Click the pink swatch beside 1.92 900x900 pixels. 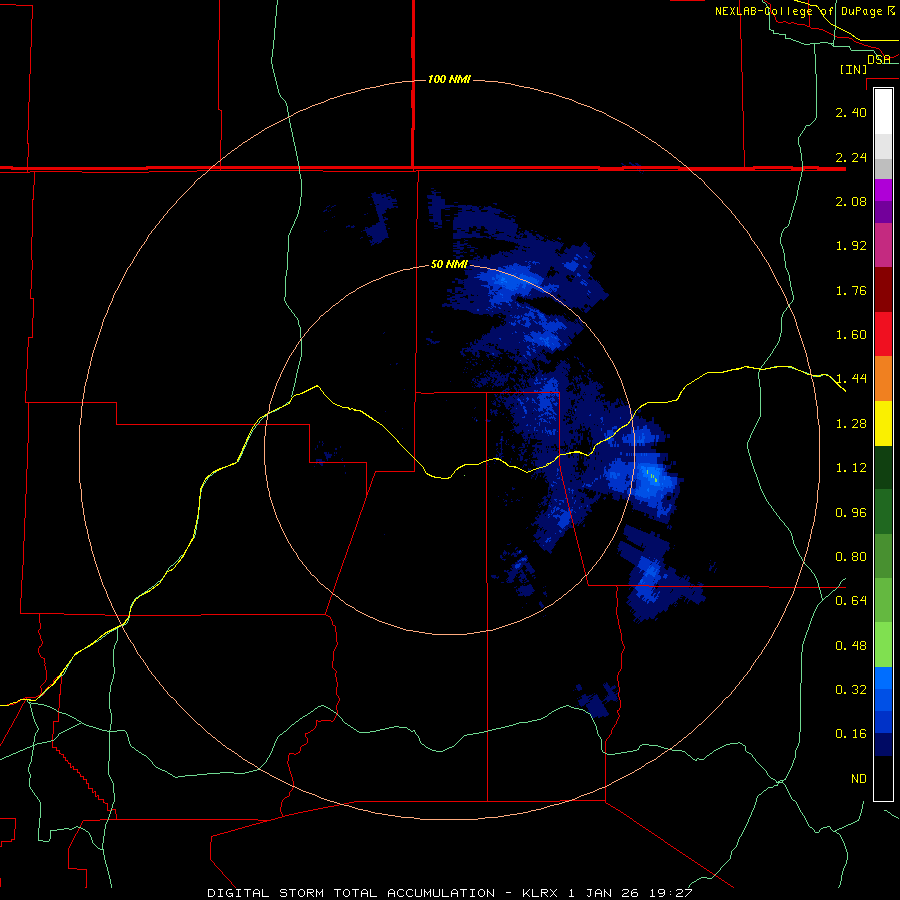pyautogui.click(x=883, y=245)
